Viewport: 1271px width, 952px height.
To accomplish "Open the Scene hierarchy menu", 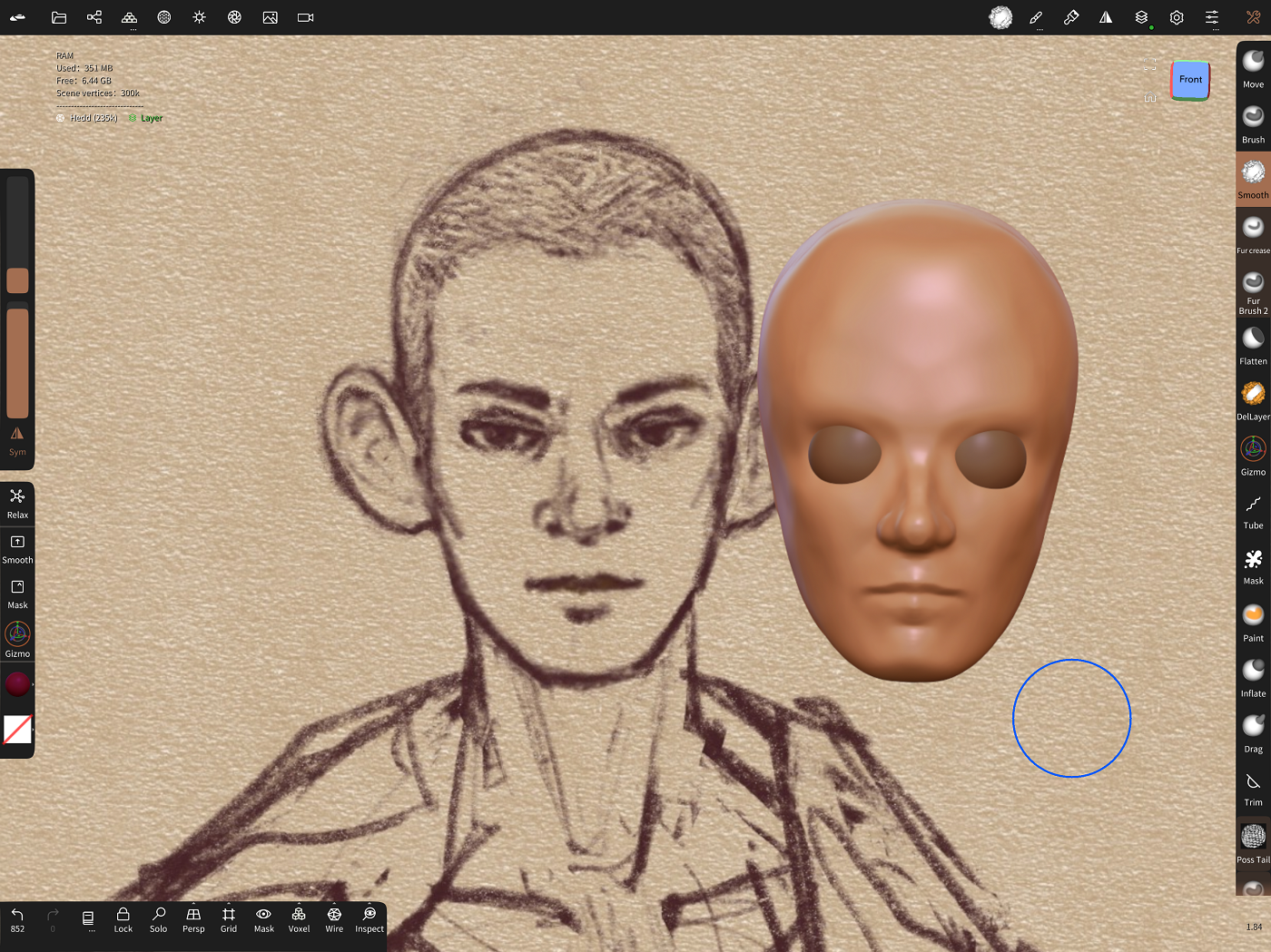I will [94, 17].
